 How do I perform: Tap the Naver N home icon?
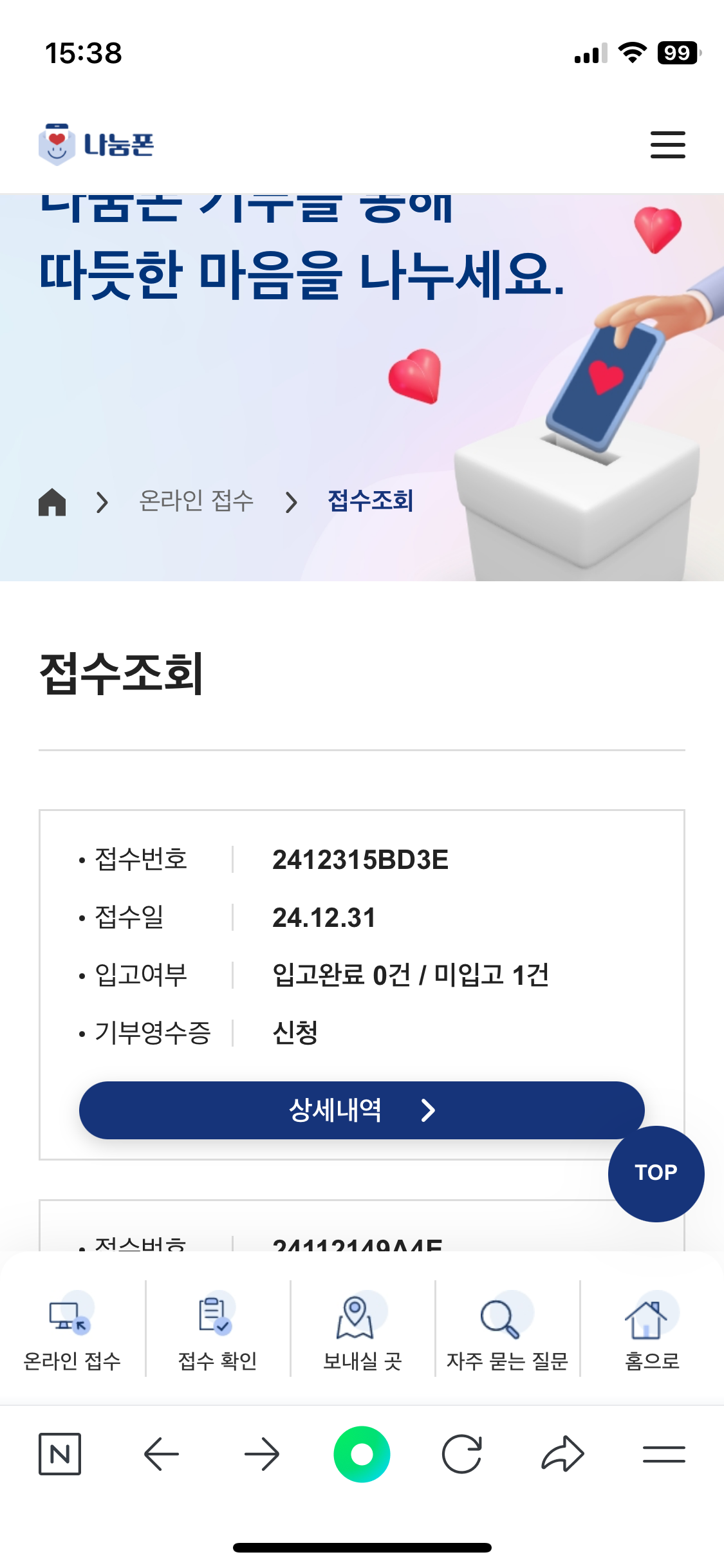coord(60,1454)
